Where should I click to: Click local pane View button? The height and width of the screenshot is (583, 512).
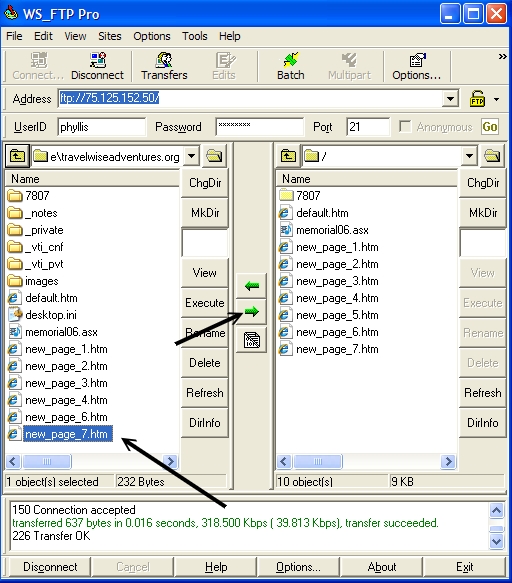(x=205, y=273)
